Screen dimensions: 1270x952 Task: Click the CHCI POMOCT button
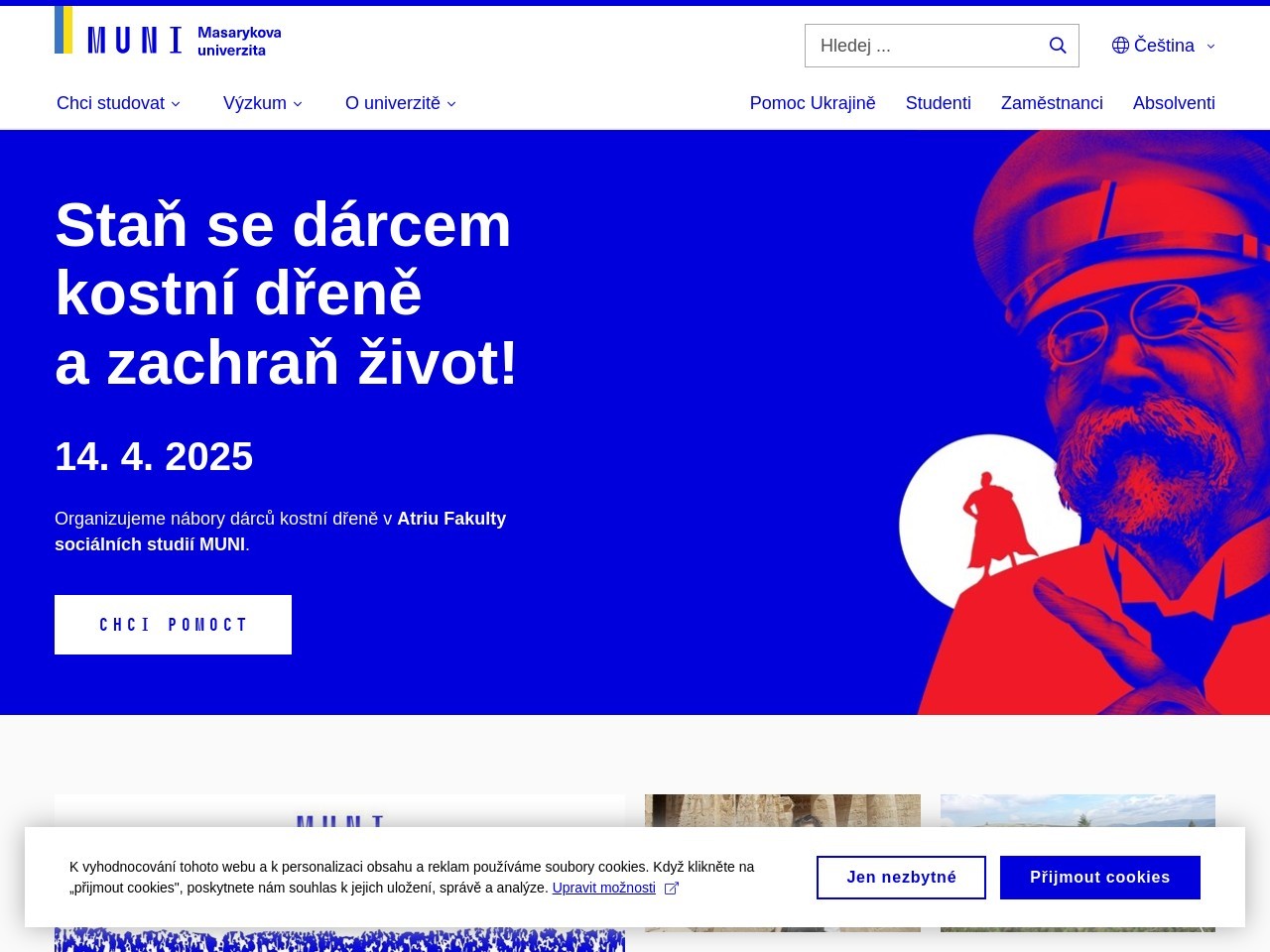pyautogui.click(x=173, y=625)
